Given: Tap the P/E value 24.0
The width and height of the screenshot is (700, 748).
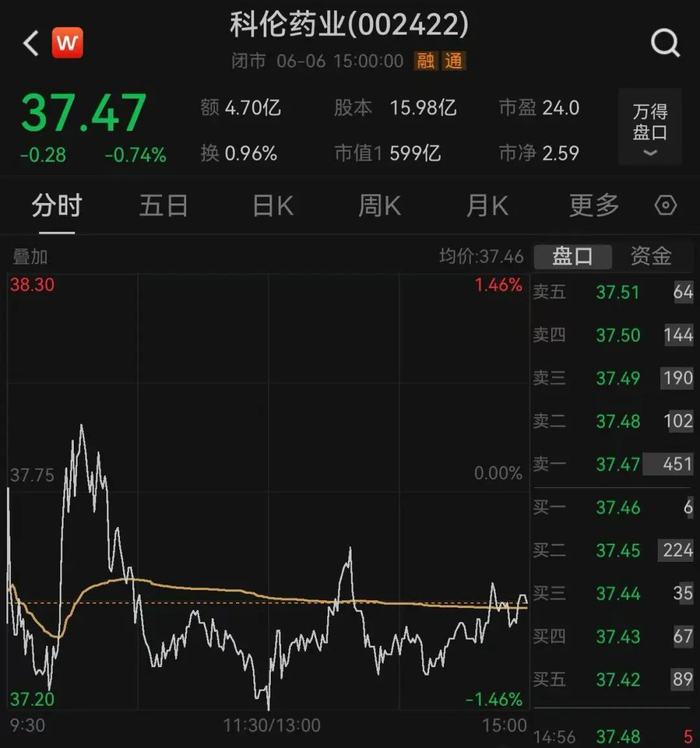Looking at the screenshot, I should [561, 108].
